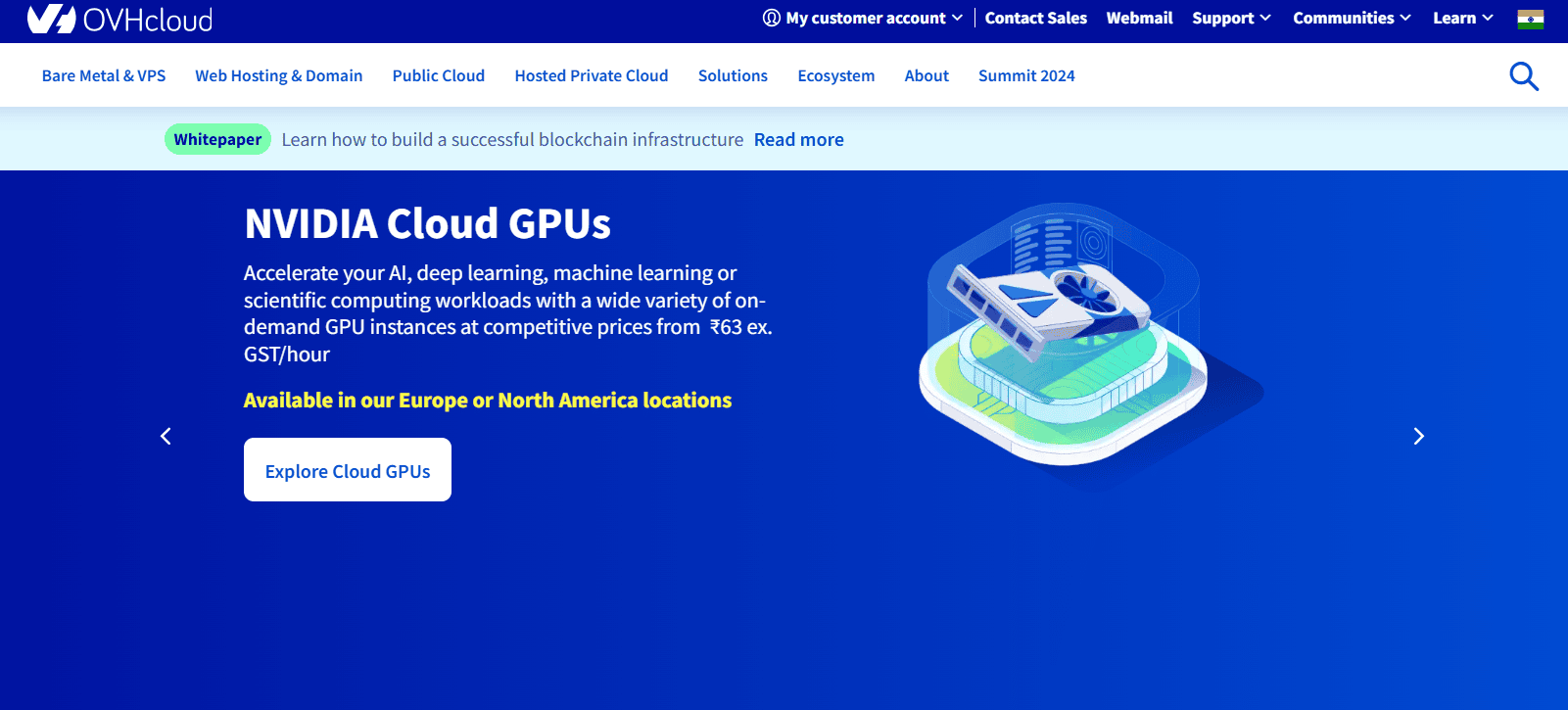This screenshot has height=710, width=1568.
Task: Click the OVHcloud logo
Action: pyautogui.click(x=119, y=19)
